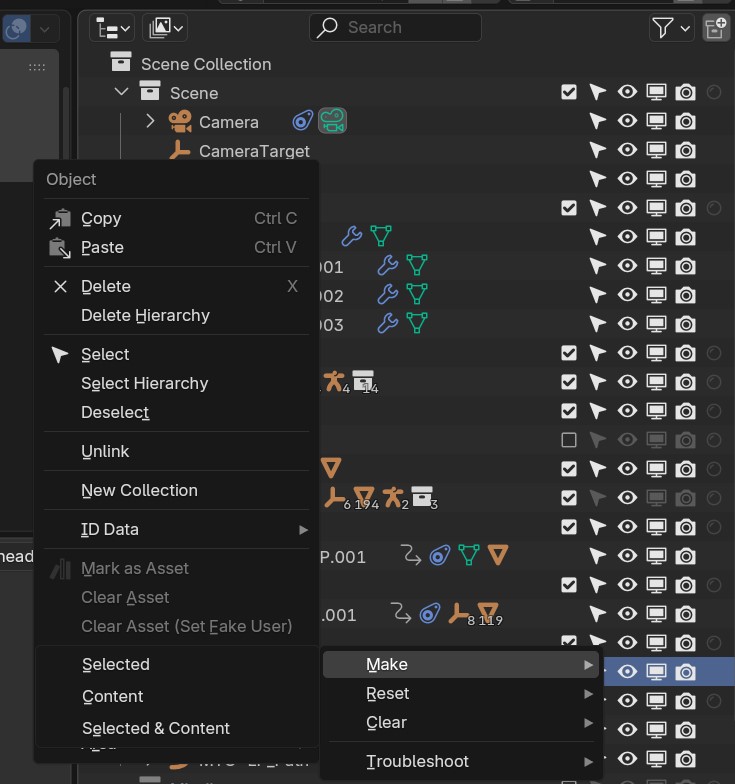The image size is (735, 784).
Task: Hide the Camera object in viewport
Action: [x=627, y=121]
